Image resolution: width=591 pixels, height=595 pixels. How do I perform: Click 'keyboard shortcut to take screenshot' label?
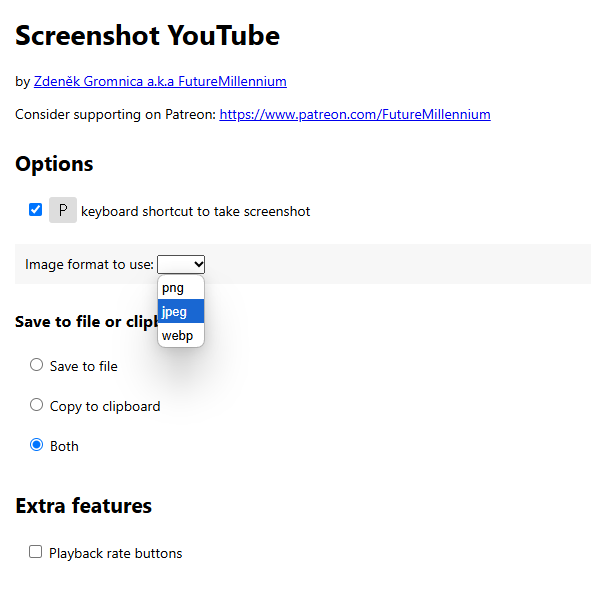pos(195,211)
